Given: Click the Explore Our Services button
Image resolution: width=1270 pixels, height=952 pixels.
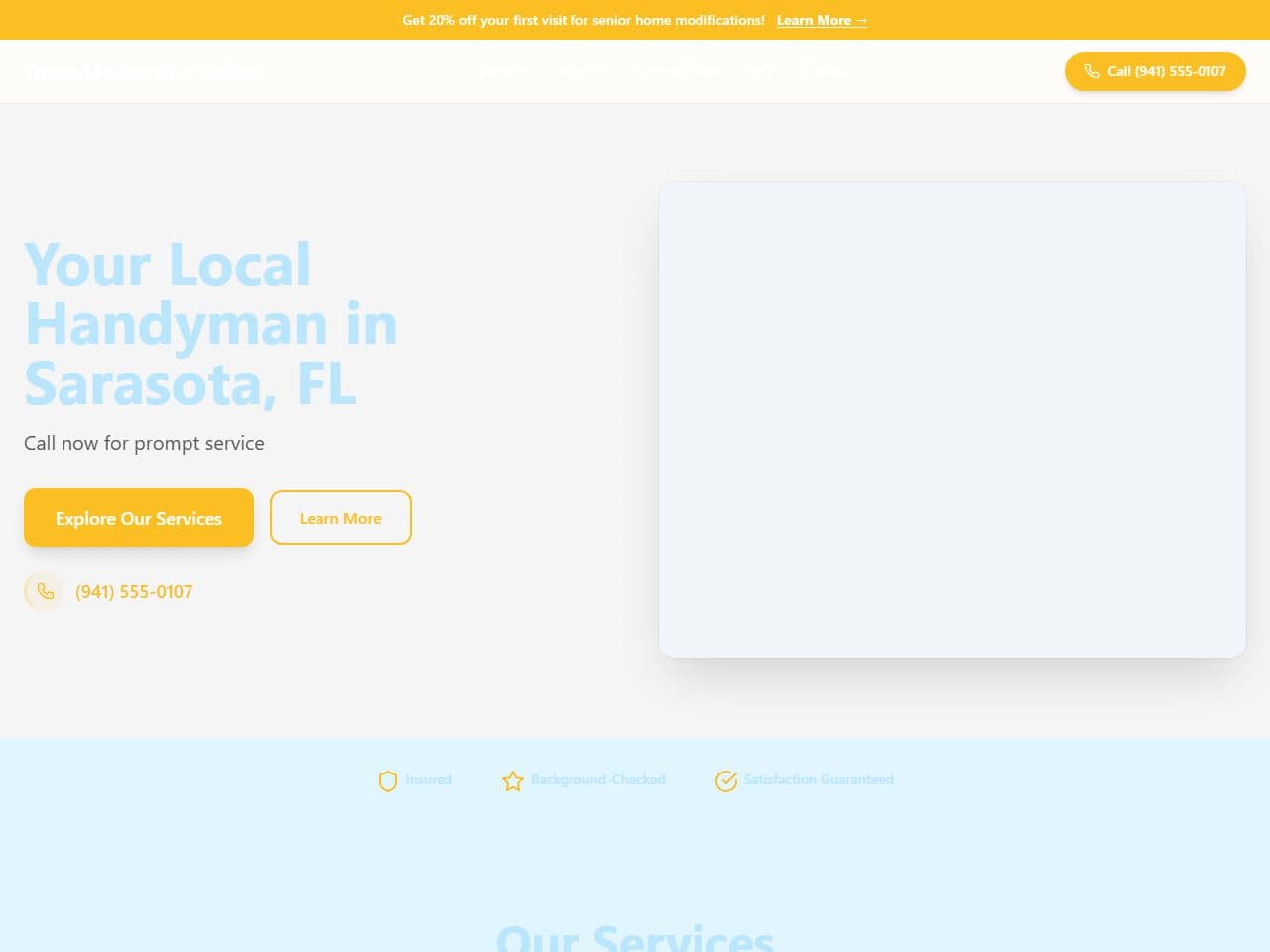Looking at the screenshot, I should pos(138,518).
